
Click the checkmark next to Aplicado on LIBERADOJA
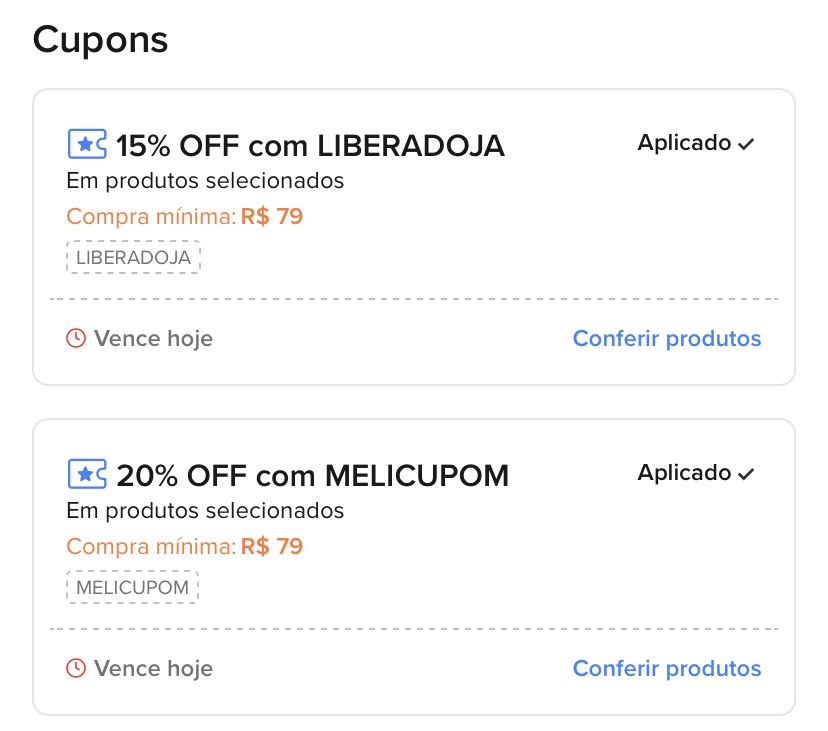(746, 144)
